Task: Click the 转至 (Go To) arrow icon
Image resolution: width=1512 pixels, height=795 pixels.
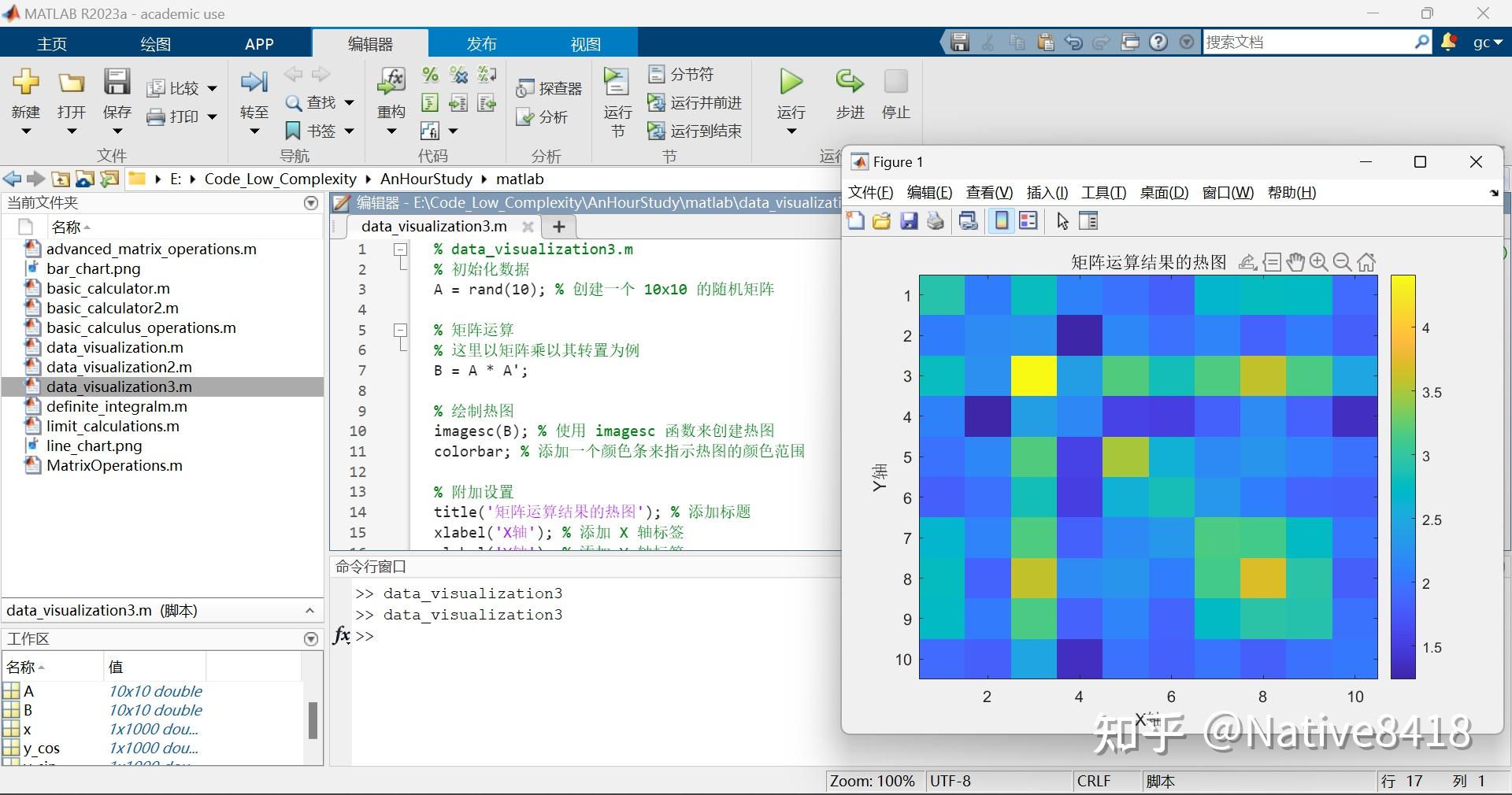Action: coord(254,82)
